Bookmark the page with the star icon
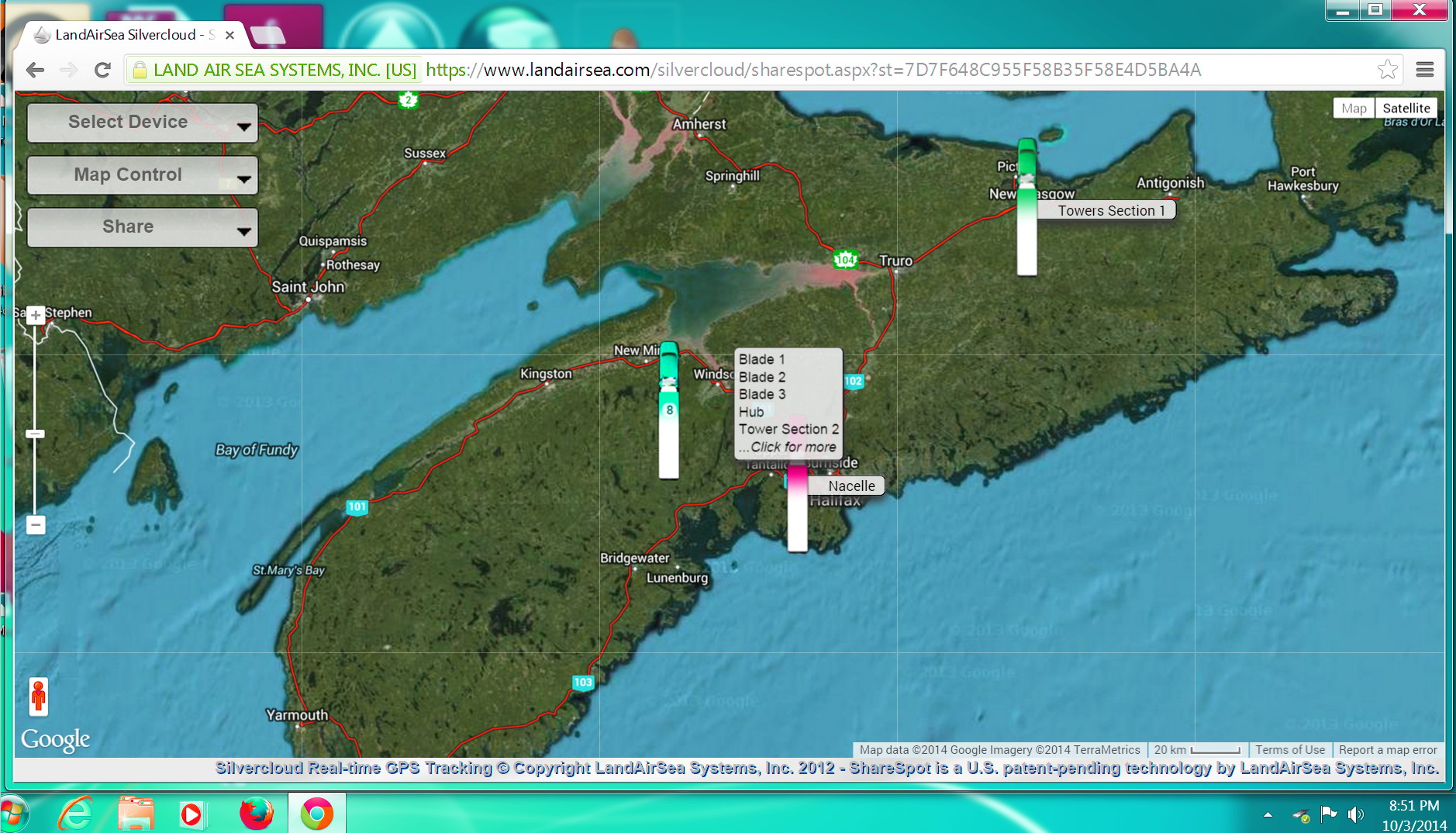The image size is (1456, 833). tap(1387, 70)
